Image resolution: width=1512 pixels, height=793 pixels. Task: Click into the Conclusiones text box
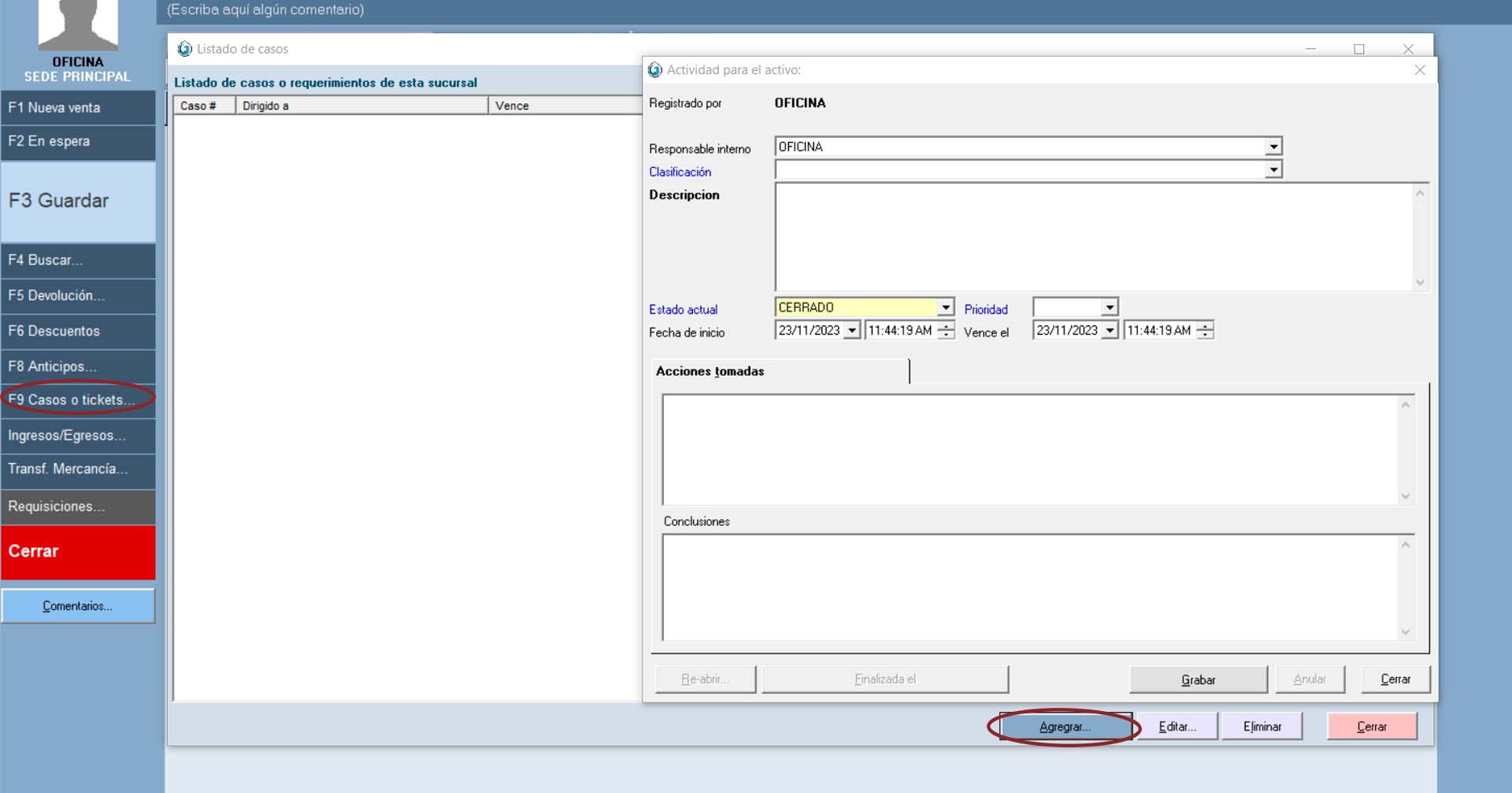click(1030, 587)
